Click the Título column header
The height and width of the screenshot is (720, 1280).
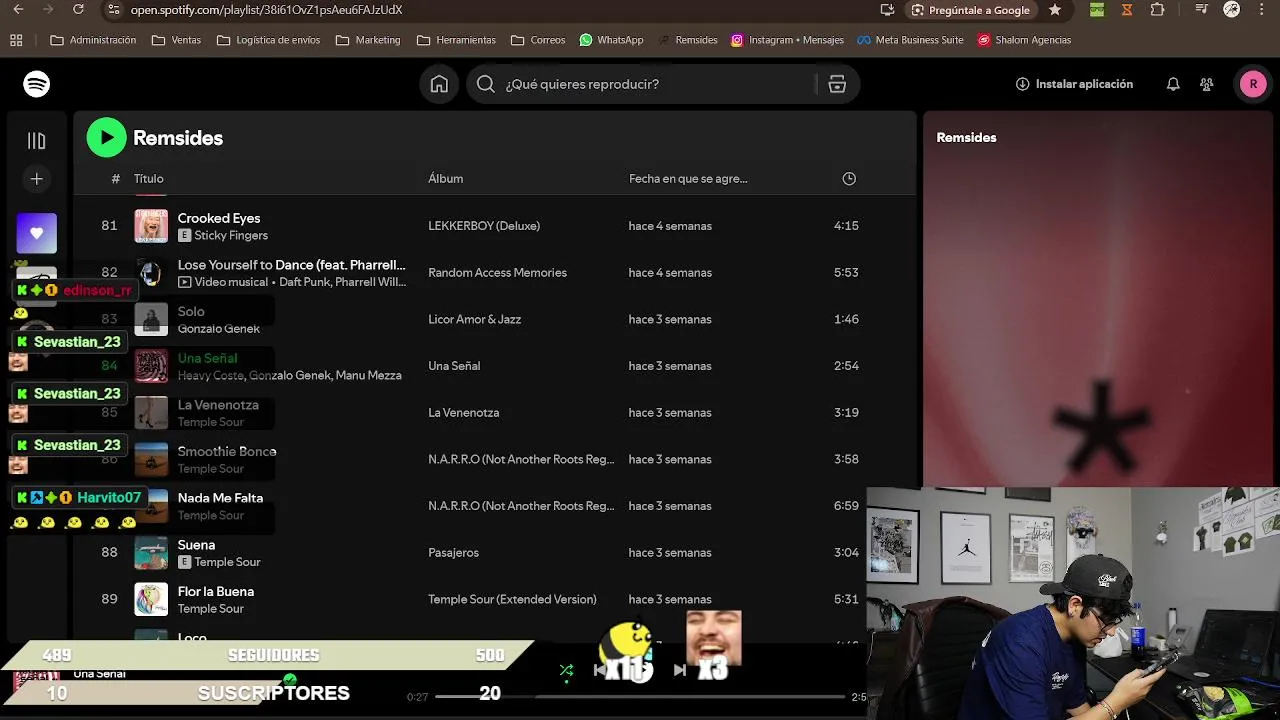click(149, 179)
